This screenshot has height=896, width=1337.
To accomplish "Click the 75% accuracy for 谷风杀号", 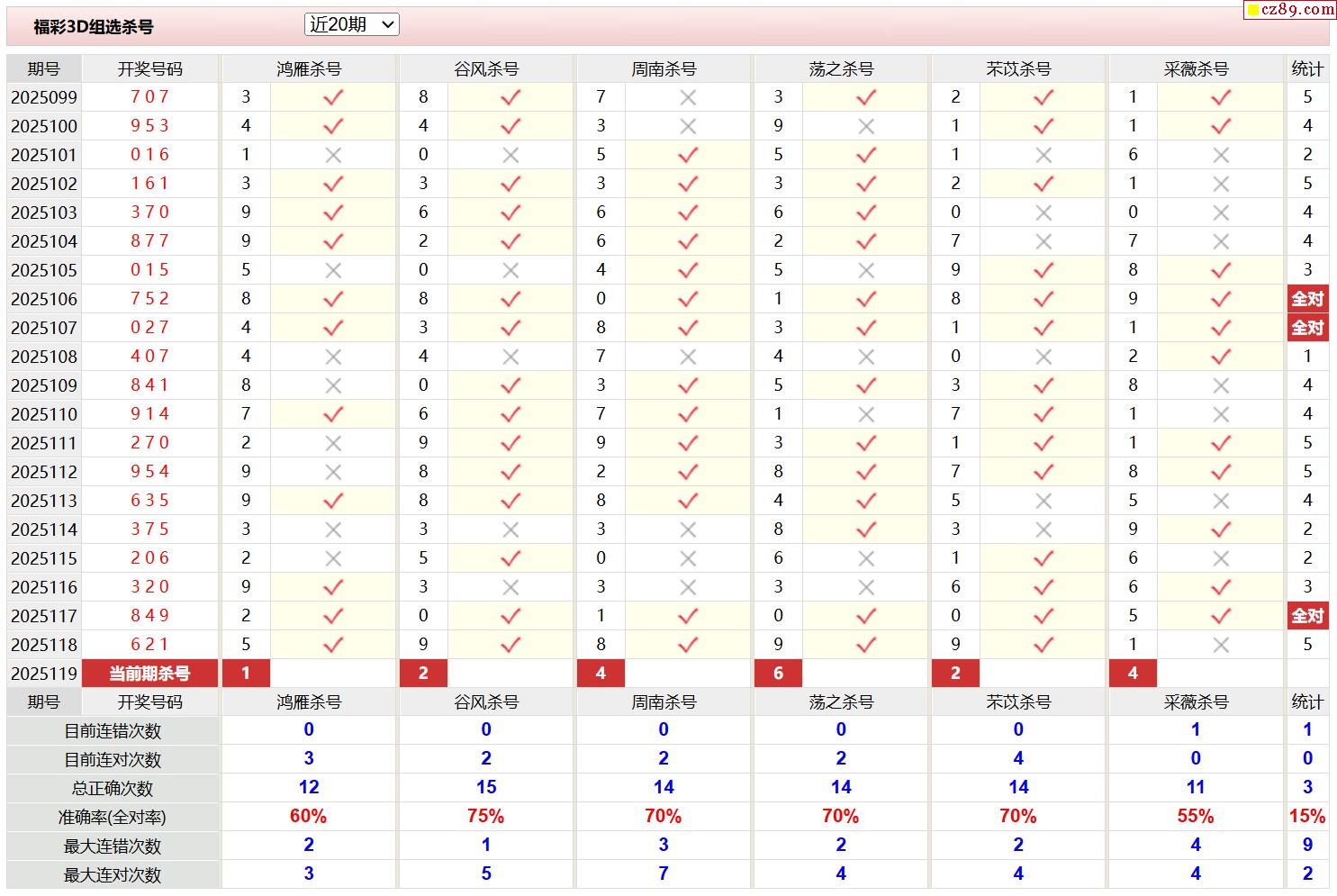I will [x=486, y=817].
